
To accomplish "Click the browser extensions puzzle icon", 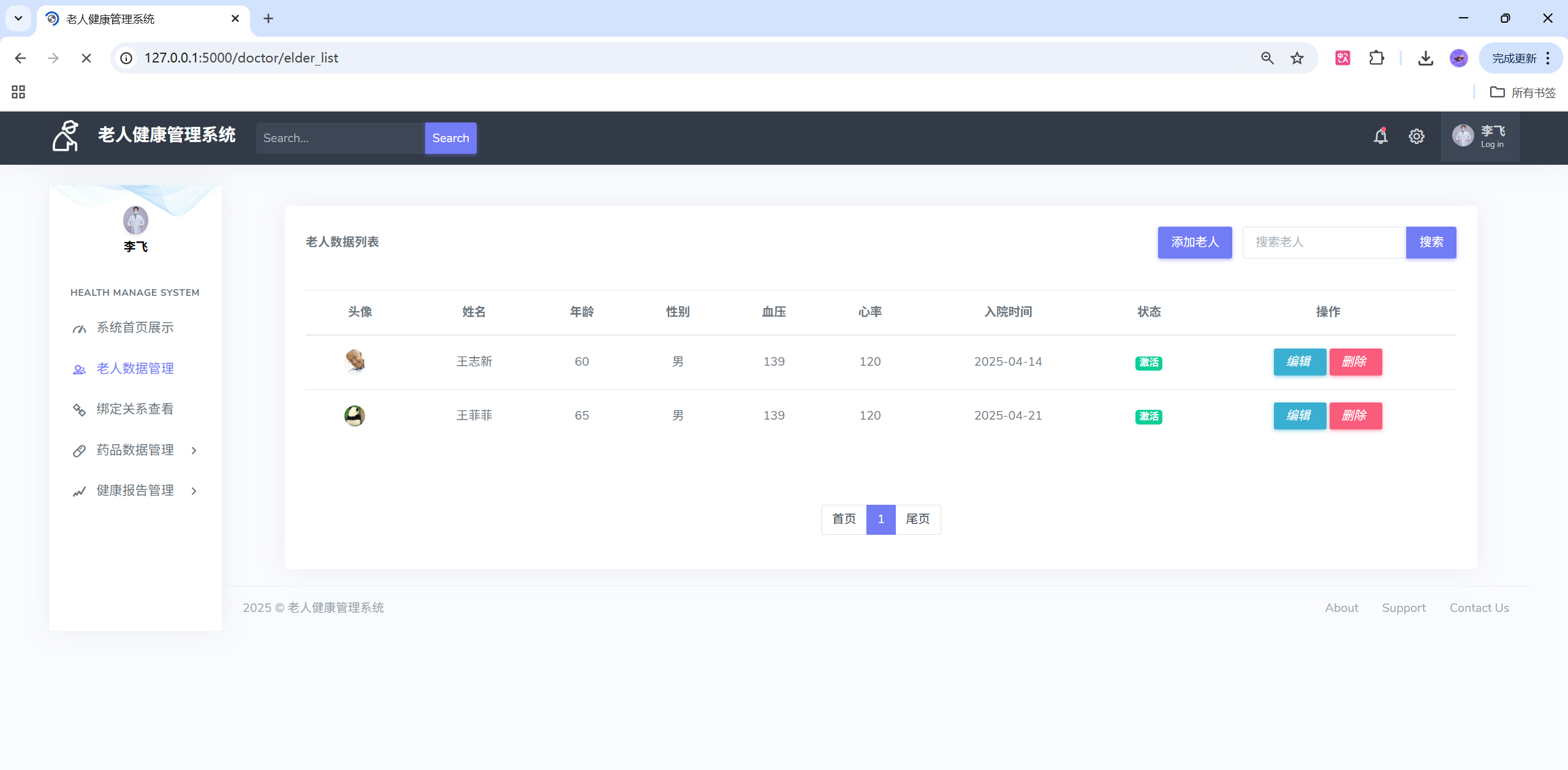I will click(1376, 58).
